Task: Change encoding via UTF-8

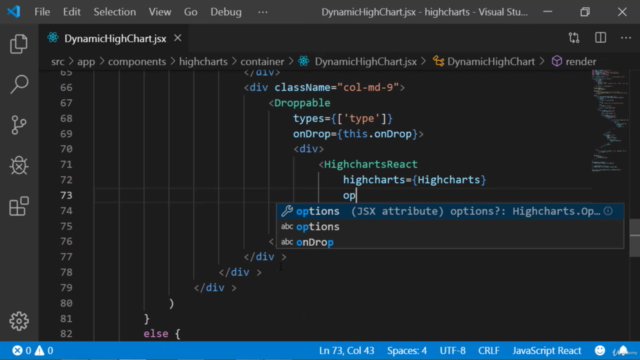Action: pyautogui.click(x=453, y=351)
